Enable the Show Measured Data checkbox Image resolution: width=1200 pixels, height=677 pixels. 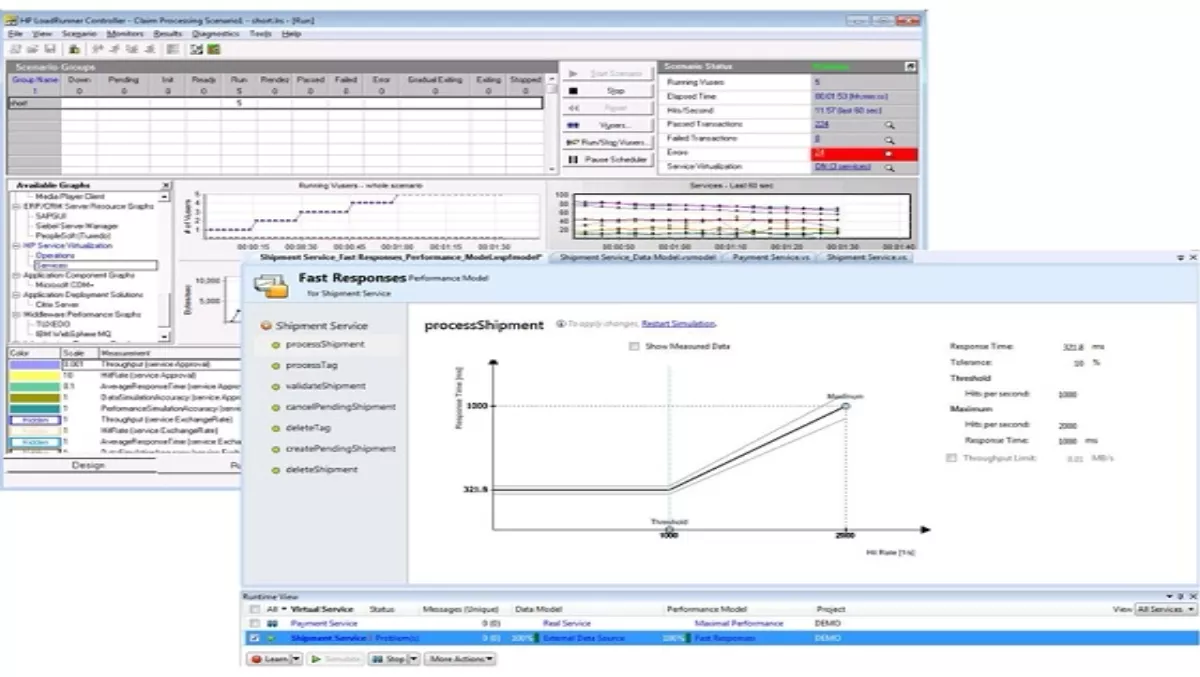point(634,347)
